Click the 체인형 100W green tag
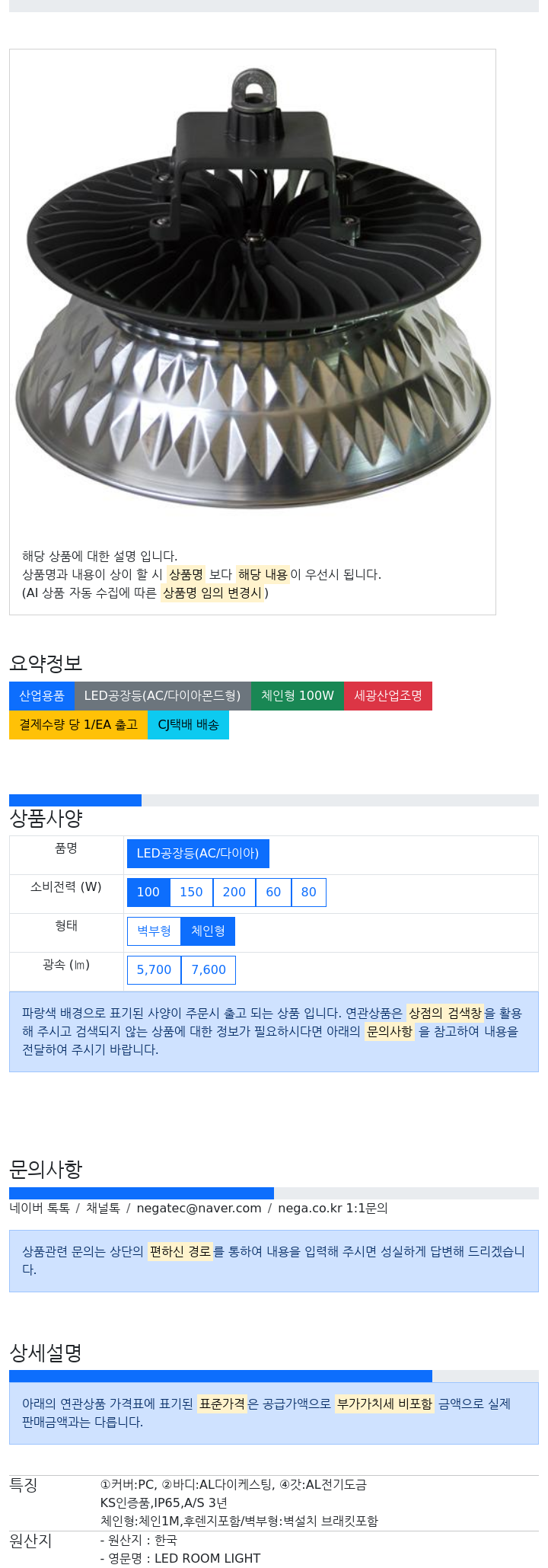 click(298, 696)
